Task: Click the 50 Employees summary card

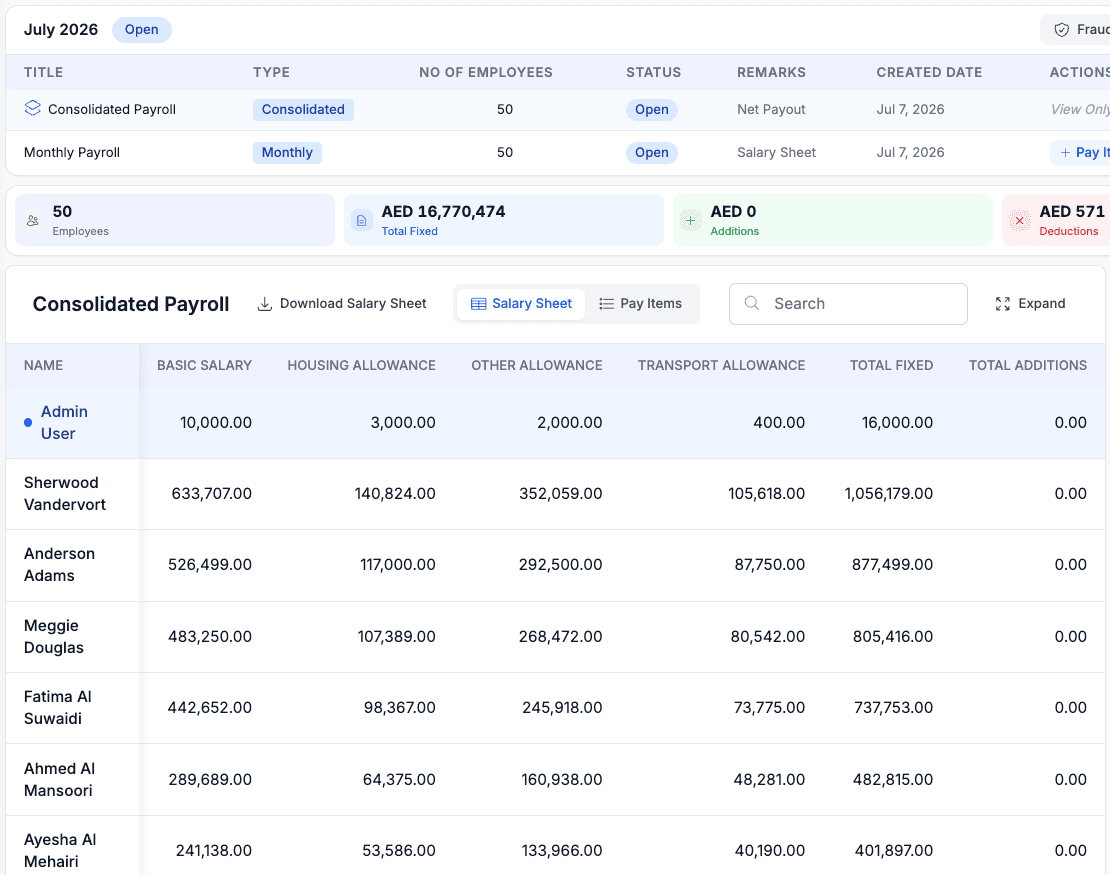Action: 175,220
